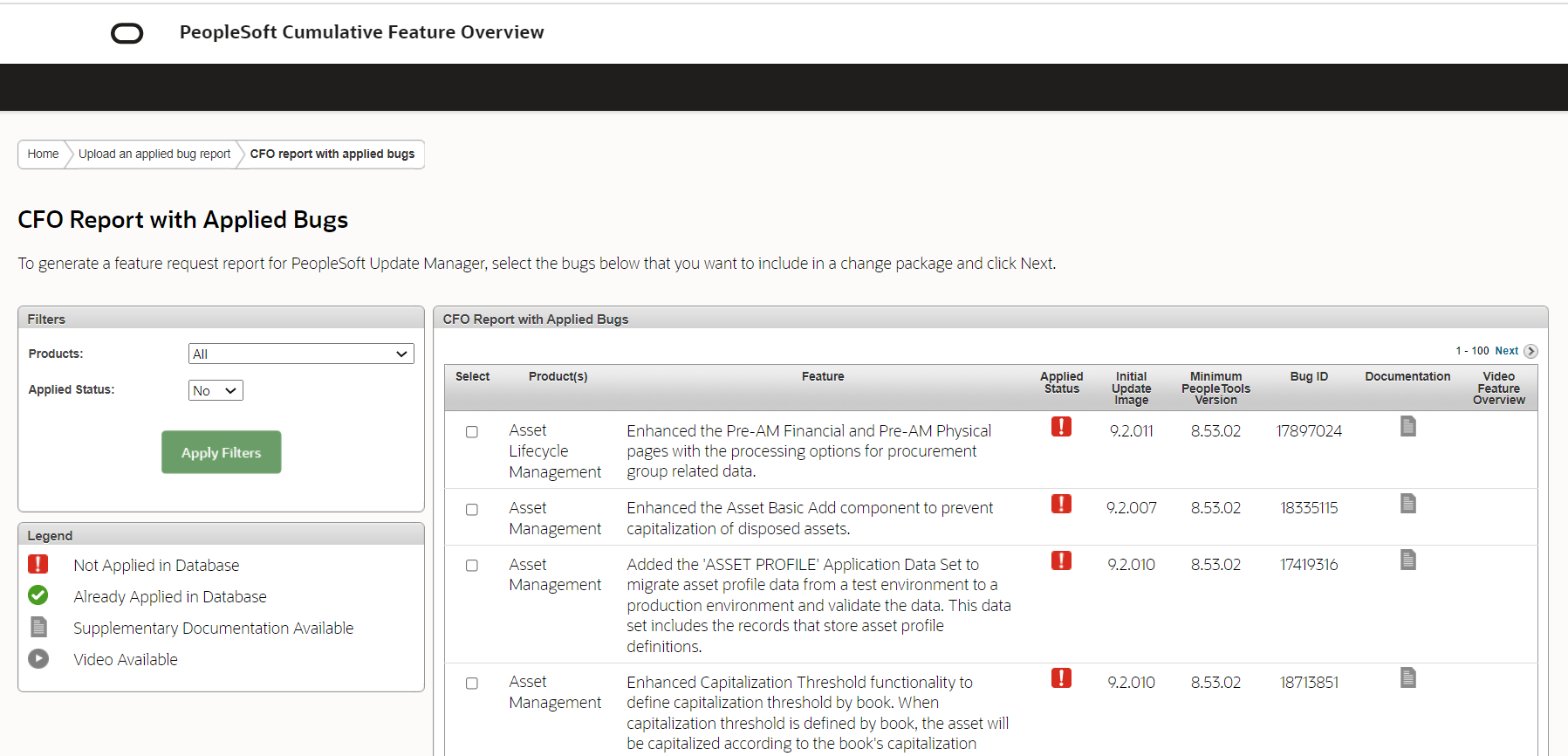Click the Select column header

473,376
